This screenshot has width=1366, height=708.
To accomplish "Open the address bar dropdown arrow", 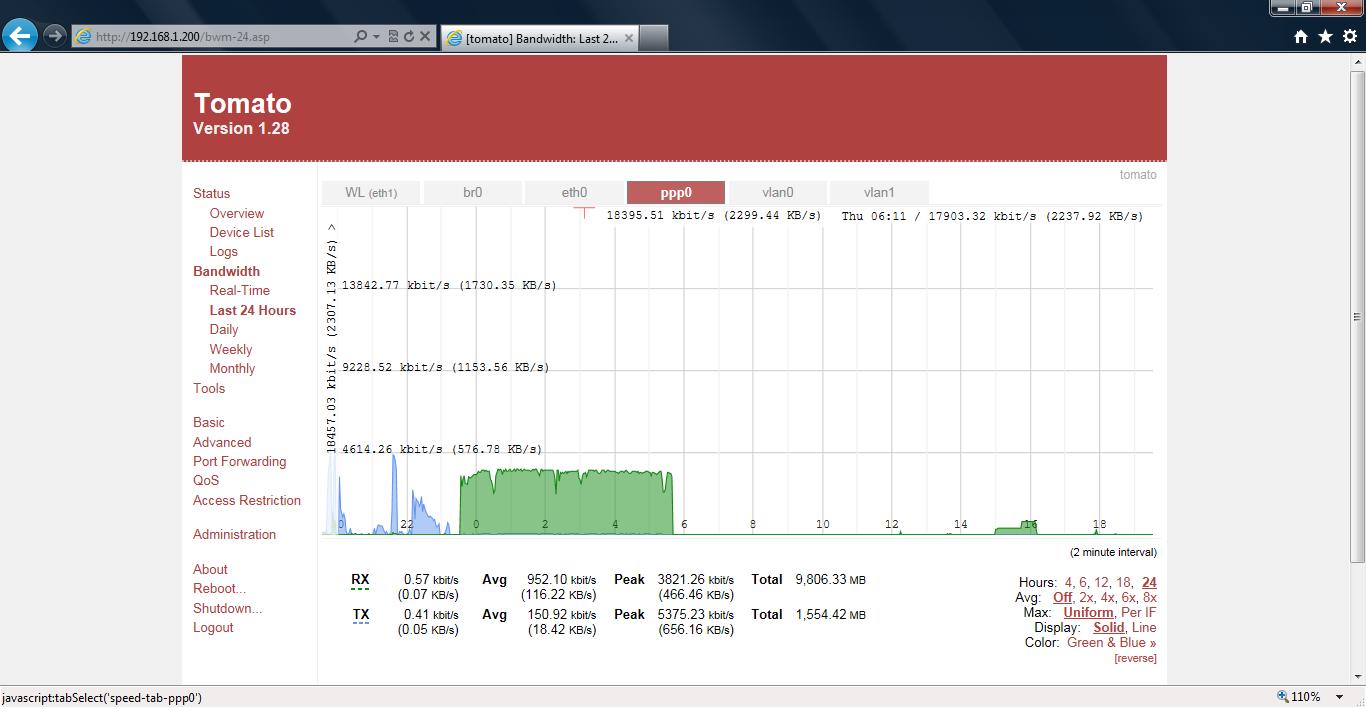I will coord(376,37).
